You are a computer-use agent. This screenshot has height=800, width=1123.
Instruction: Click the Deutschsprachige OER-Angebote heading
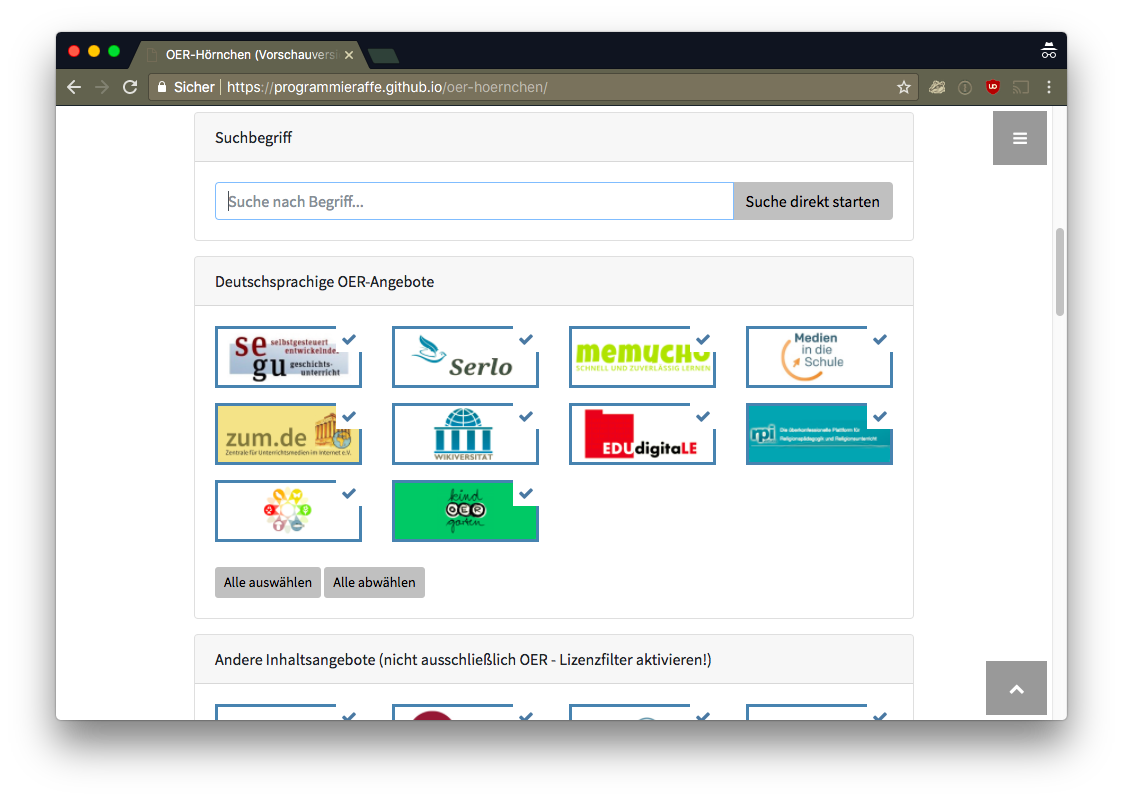(324, 281)
